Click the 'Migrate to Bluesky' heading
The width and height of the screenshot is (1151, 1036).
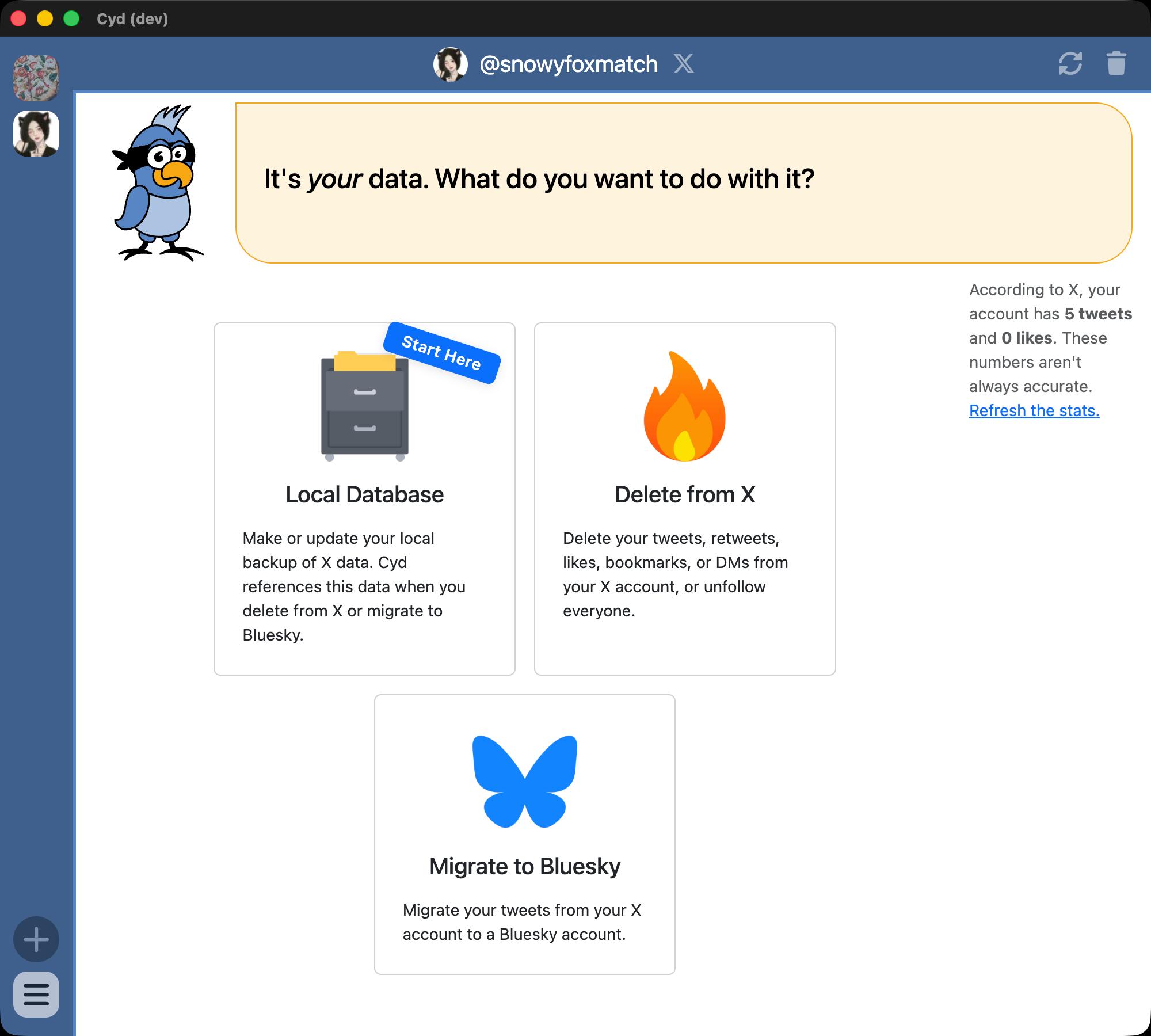pos(524,866)
